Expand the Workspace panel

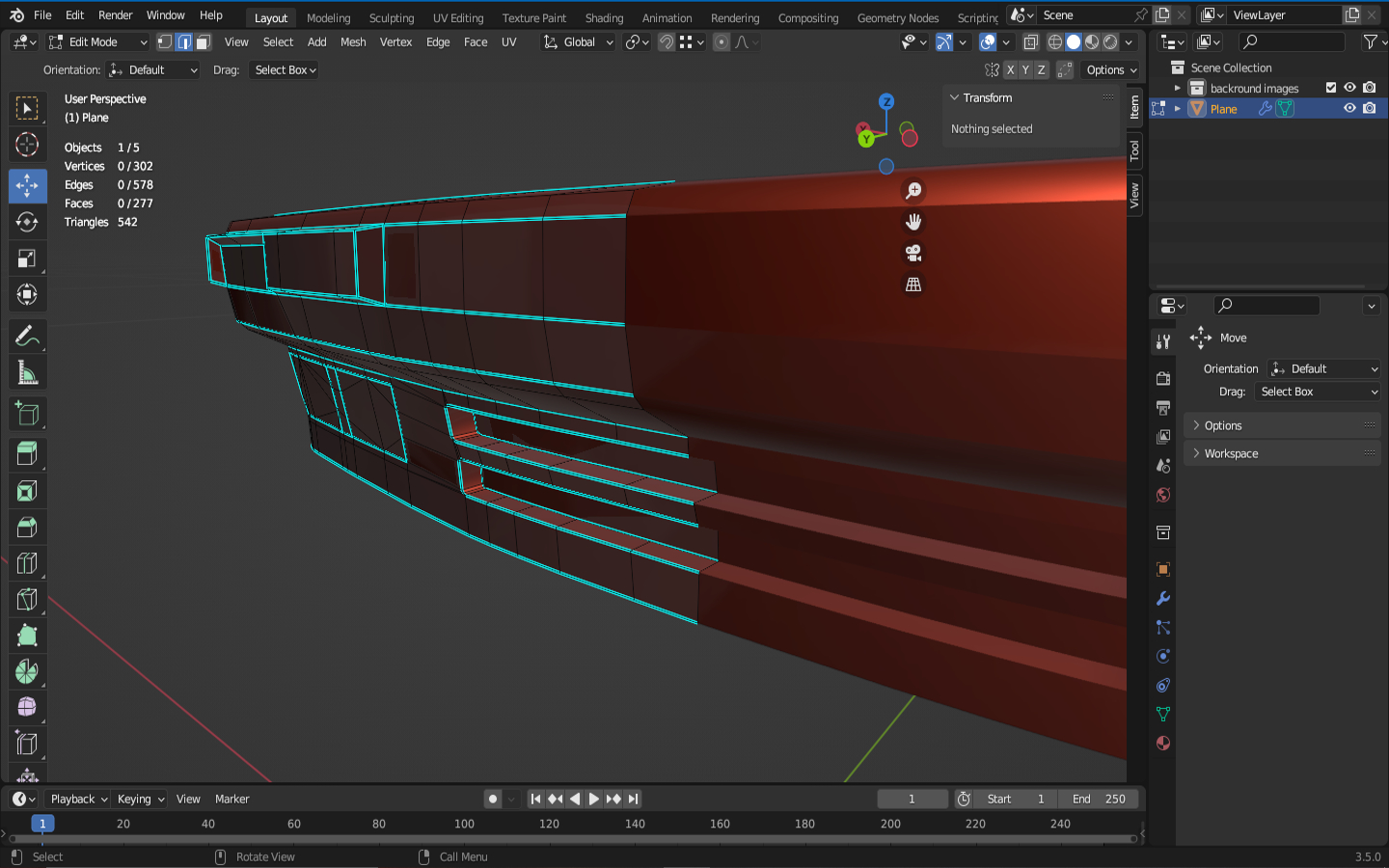[1282, 453]
